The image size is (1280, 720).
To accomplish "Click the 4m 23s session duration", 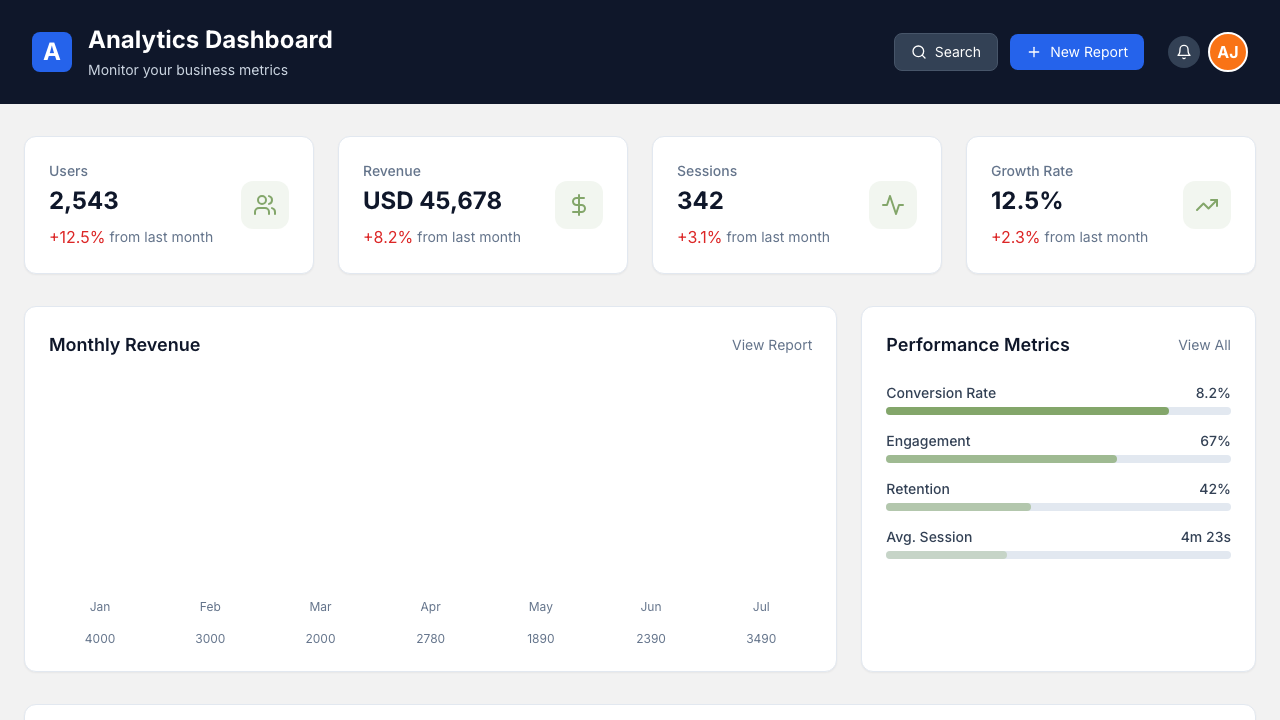I will (1205, 537).
